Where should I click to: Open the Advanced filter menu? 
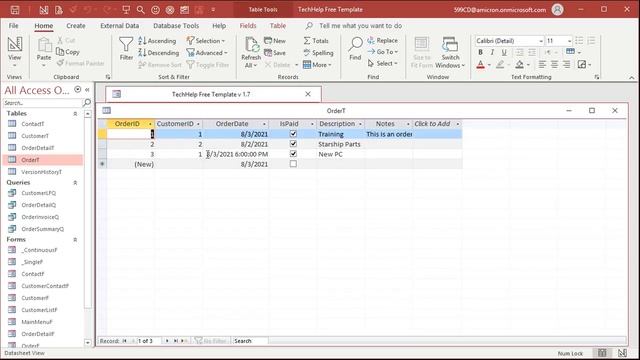[x=207, y=53]
